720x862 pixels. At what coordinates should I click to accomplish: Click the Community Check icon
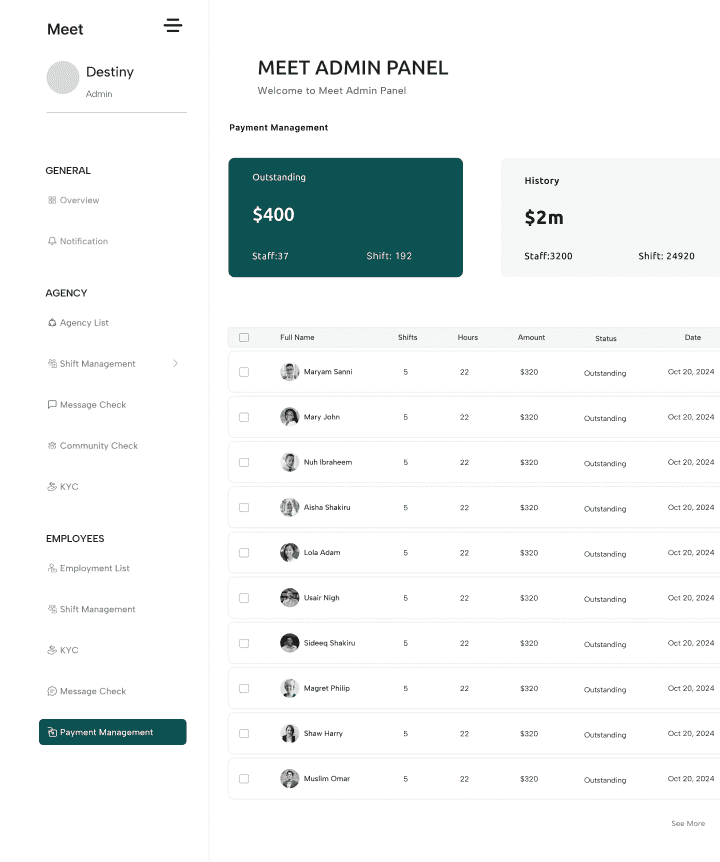pos(52,446)
